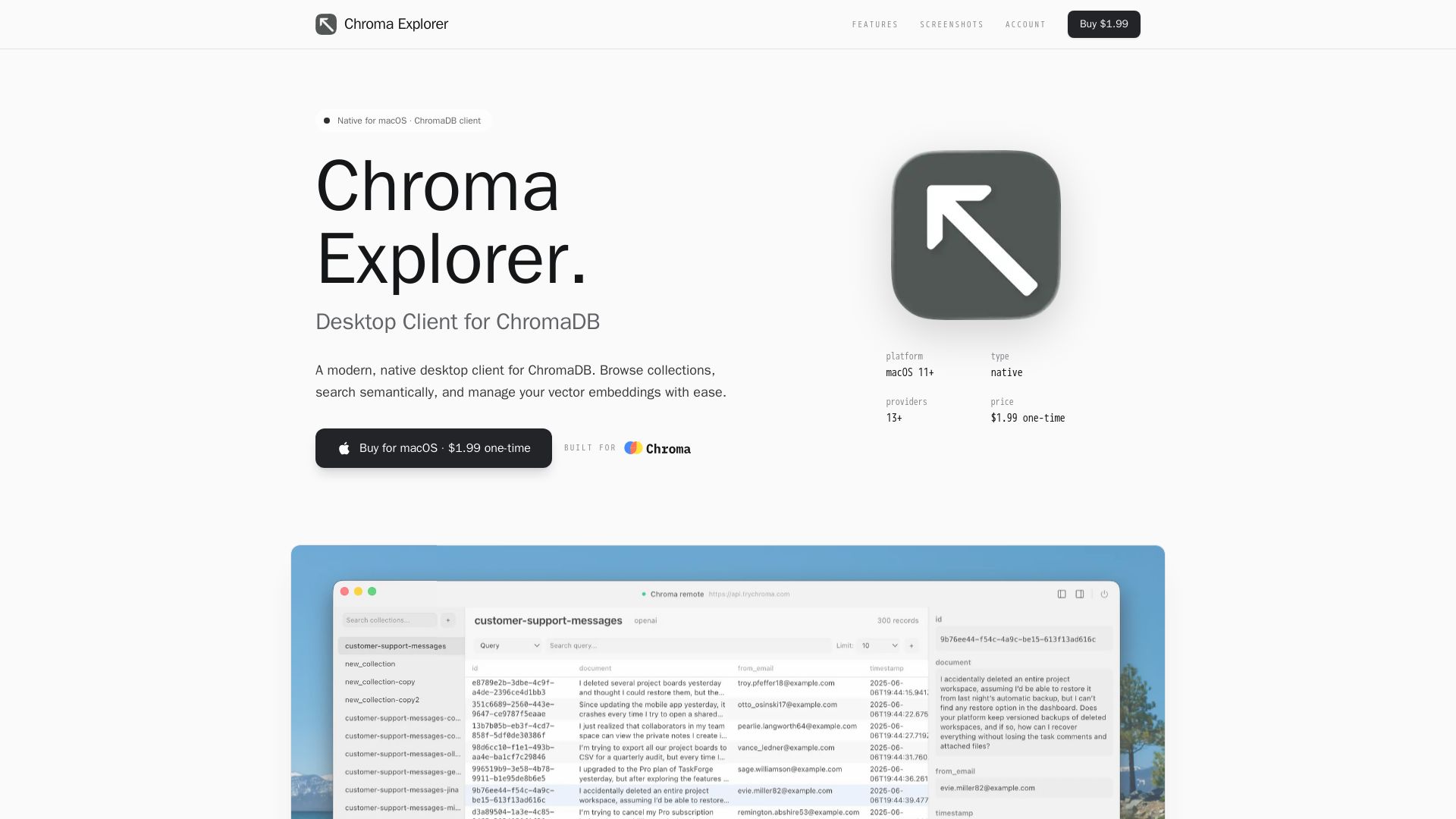The width and height of the screenshot is (1456, 819).
Task: Click openai label beside collection title
Action: (645, 621)
